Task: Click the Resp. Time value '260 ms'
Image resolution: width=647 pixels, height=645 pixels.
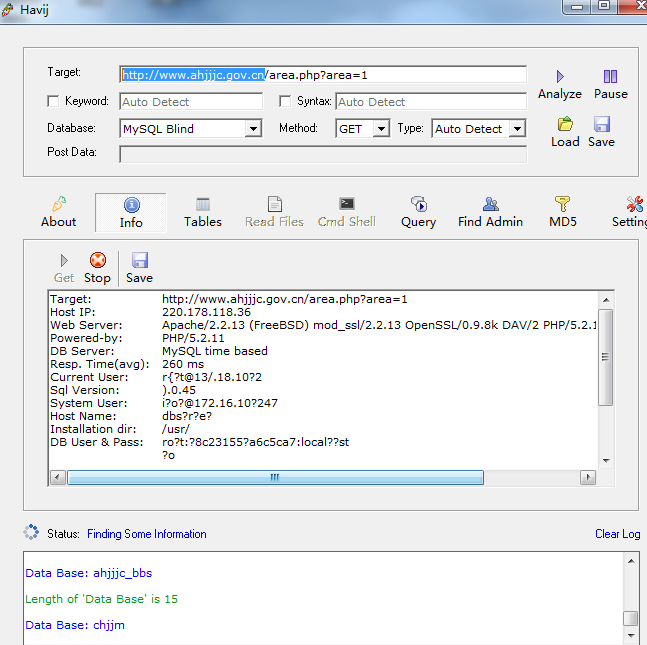Action: 183,364
